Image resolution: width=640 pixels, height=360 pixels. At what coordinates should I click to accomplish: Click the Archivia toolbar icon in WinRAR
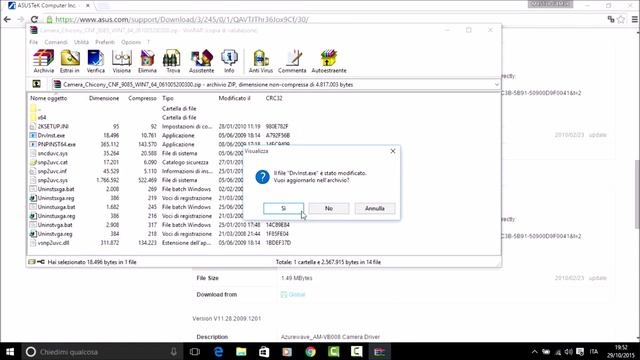[44, 61]
